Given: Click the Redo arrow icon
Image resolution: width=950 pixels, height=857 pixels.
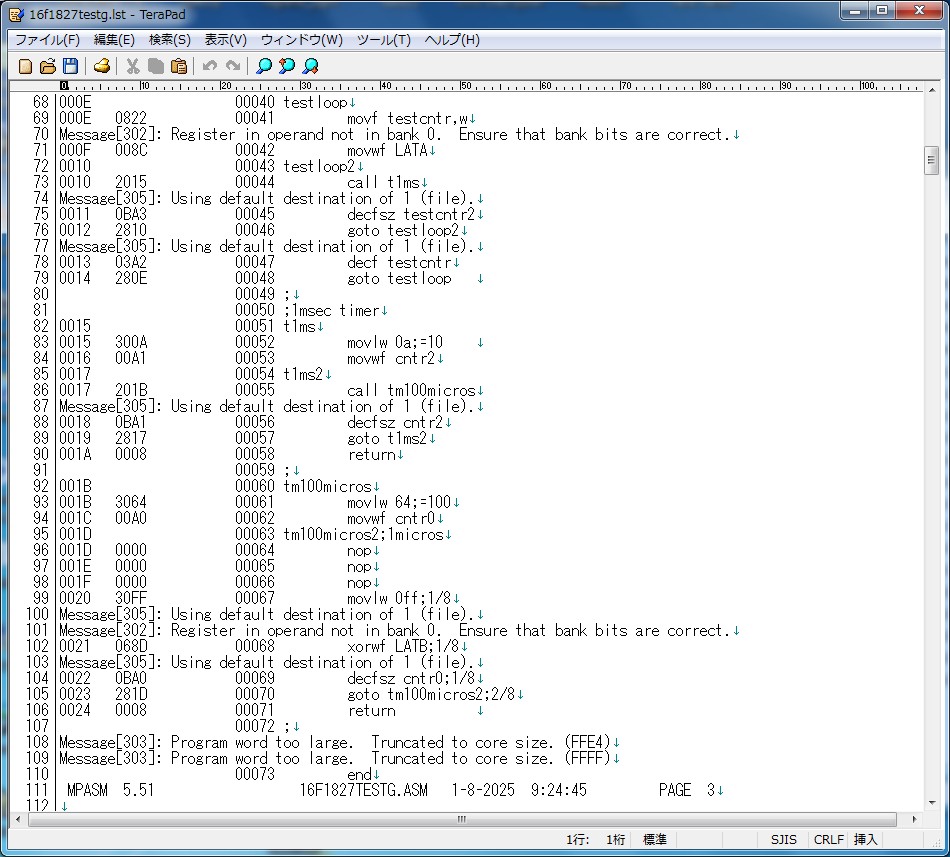Looking at the screenshot, I should click(x=233, y=66).
